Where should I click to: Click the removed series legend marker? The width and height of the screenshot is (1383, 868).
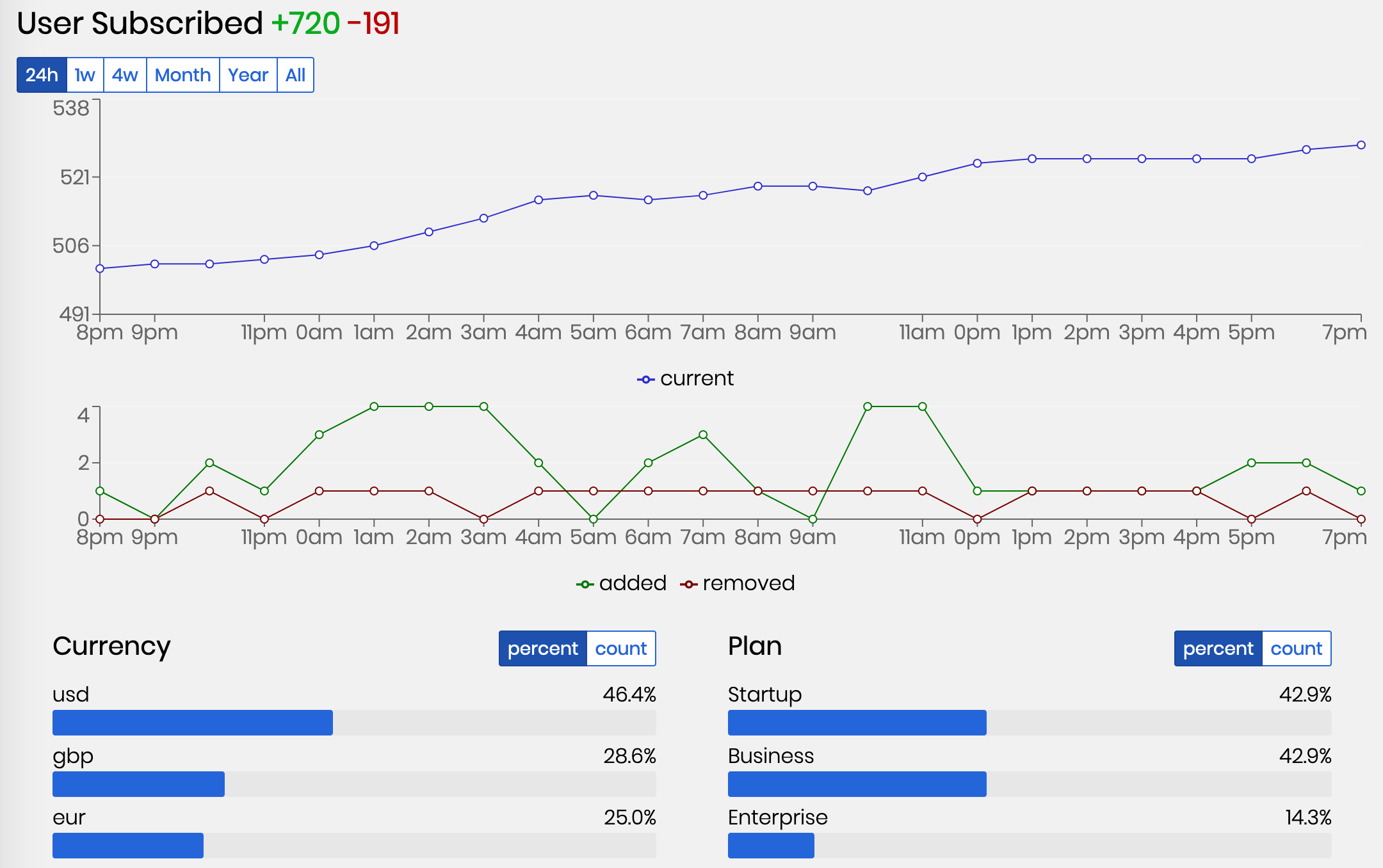click(688, 584)
